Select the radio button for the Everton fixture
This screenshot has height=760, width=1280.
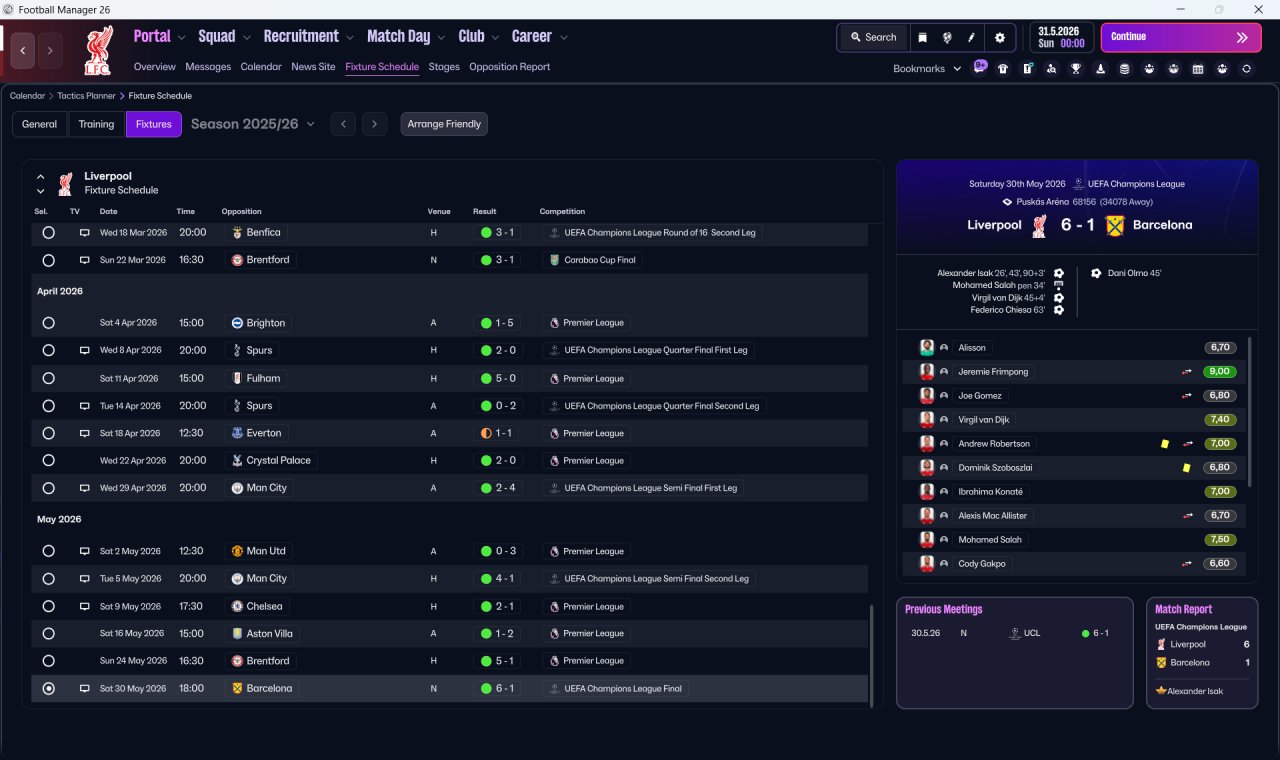[x=48, y=433]
